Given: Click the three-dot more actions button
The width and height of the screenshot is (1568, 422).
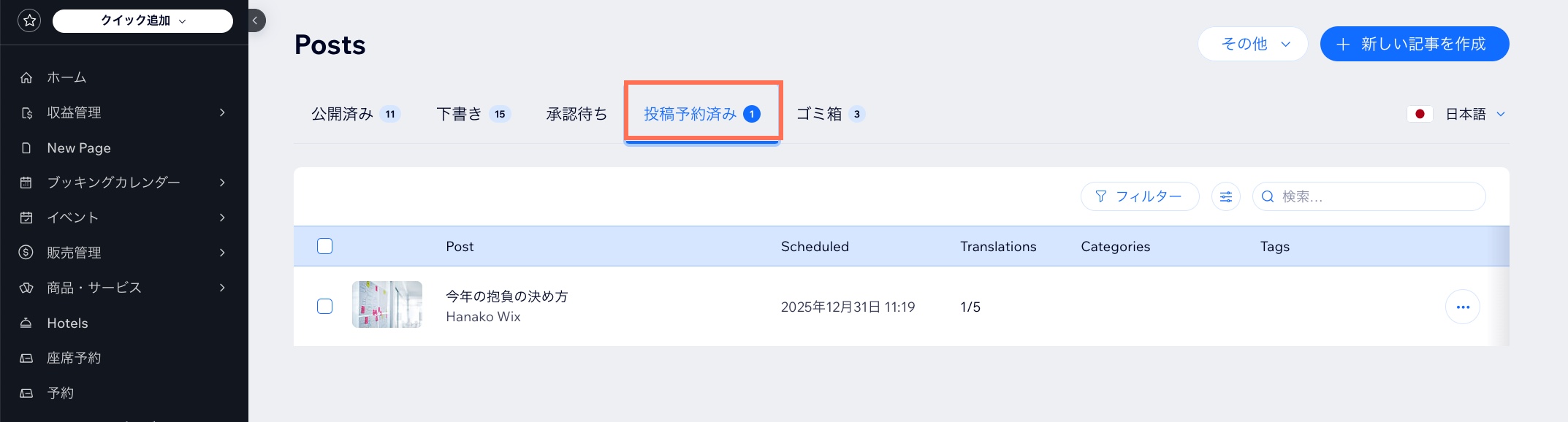Looking at the screenshot, I should 1462,307.
